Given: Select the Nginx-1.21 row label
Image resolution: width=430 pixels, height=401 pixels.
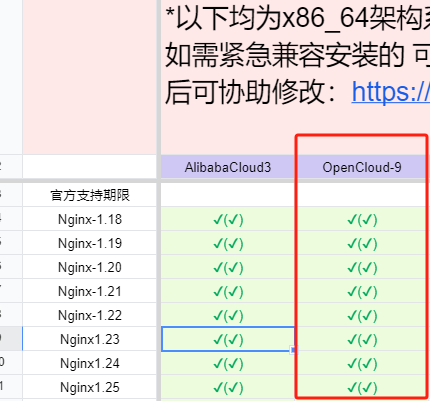Looking at the screenshot, I should [90, 291].
